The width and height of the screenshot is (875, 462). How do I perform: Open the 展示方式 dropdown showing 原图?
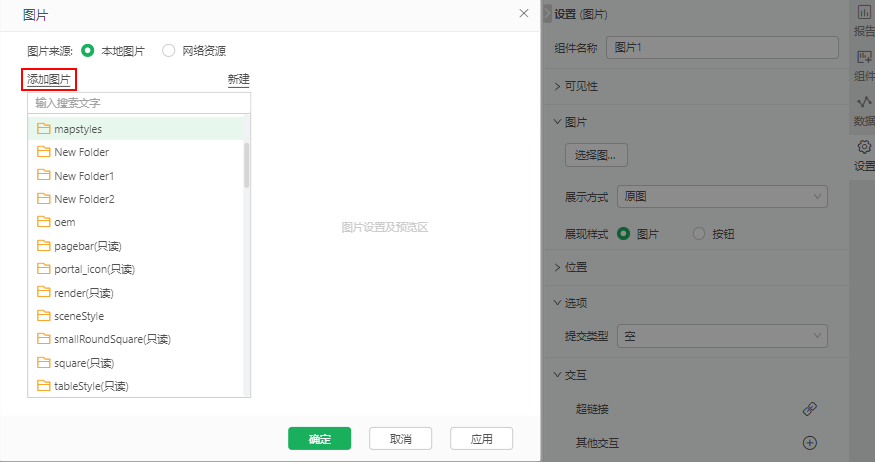721,196
